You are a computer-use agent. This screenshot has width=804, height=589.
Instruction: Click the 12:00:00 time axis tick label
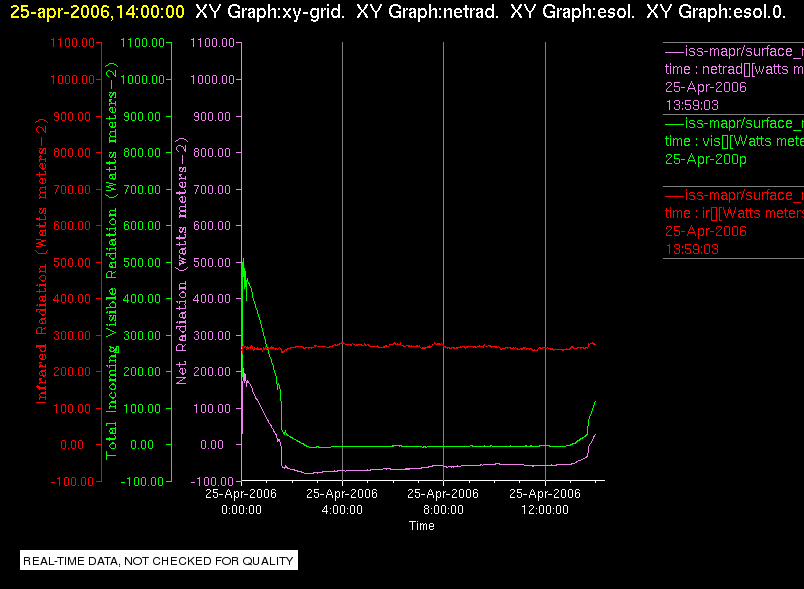(545, 501)
